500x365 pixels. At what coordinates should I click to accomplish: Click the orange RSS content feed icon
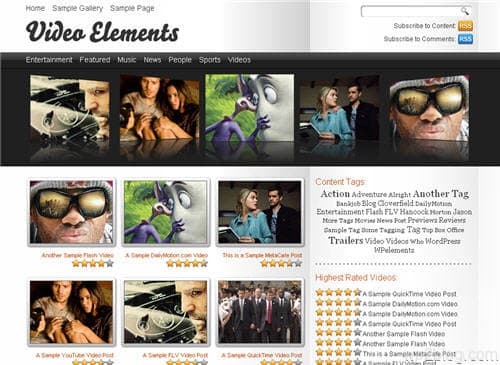(465, 26)
